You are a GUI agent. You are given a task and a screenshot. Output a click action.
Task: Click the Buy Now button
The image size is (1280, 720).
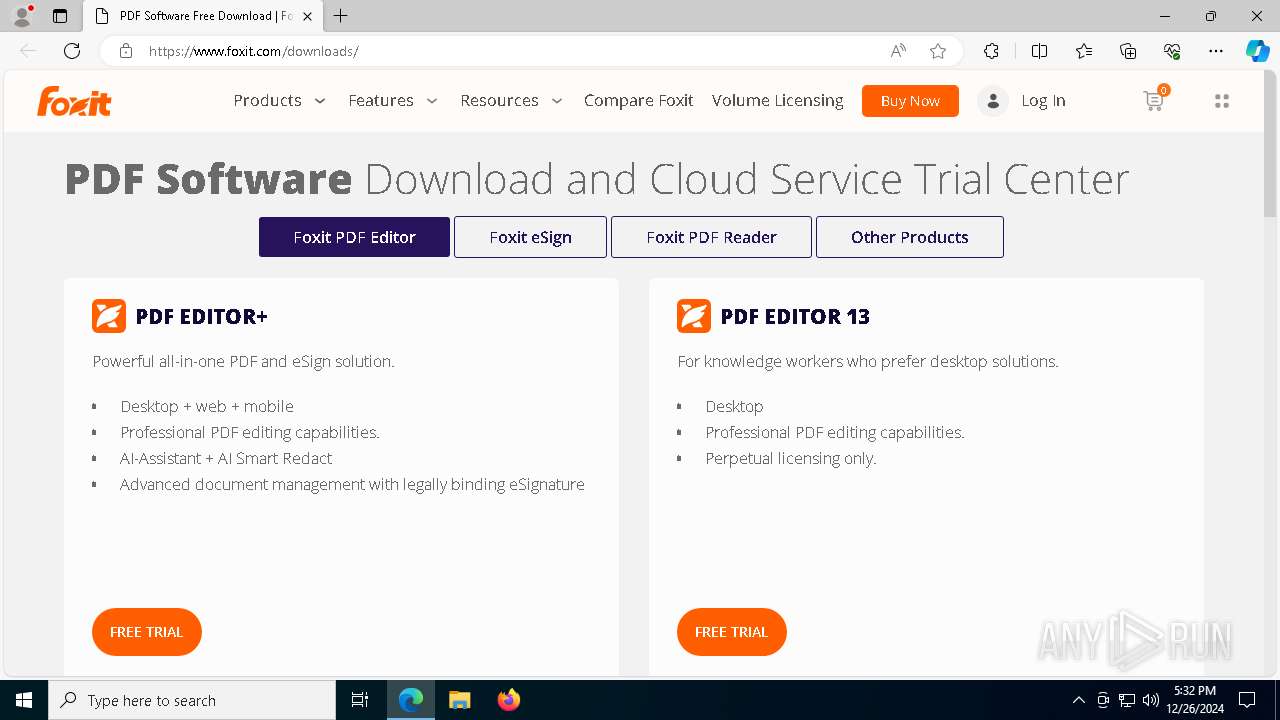[x=910, y=101]
